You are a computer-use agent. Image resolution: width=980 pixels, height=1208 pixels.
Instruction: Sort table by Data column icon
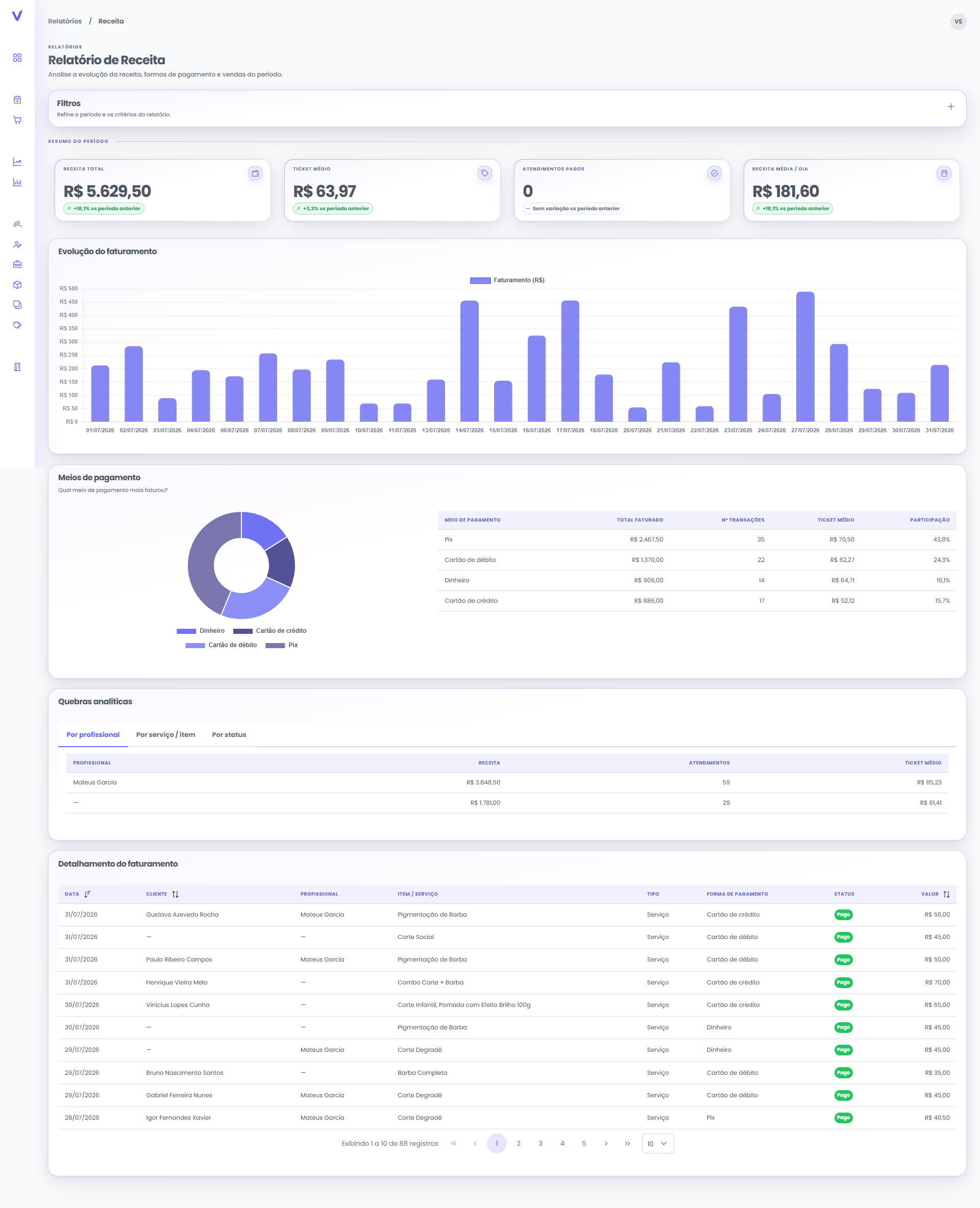(x=87, y=894)
